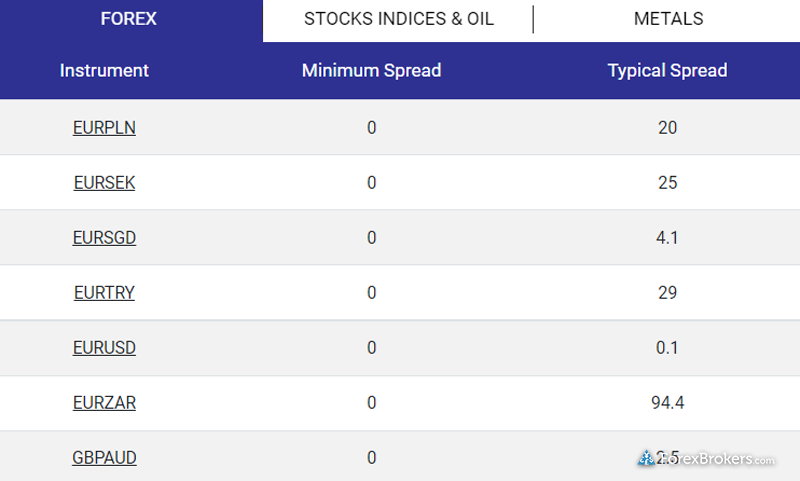Screen dimensions: 800x481
Task: Click the EURSEK typical spread value 25
Action: click(x=667, y=183)
